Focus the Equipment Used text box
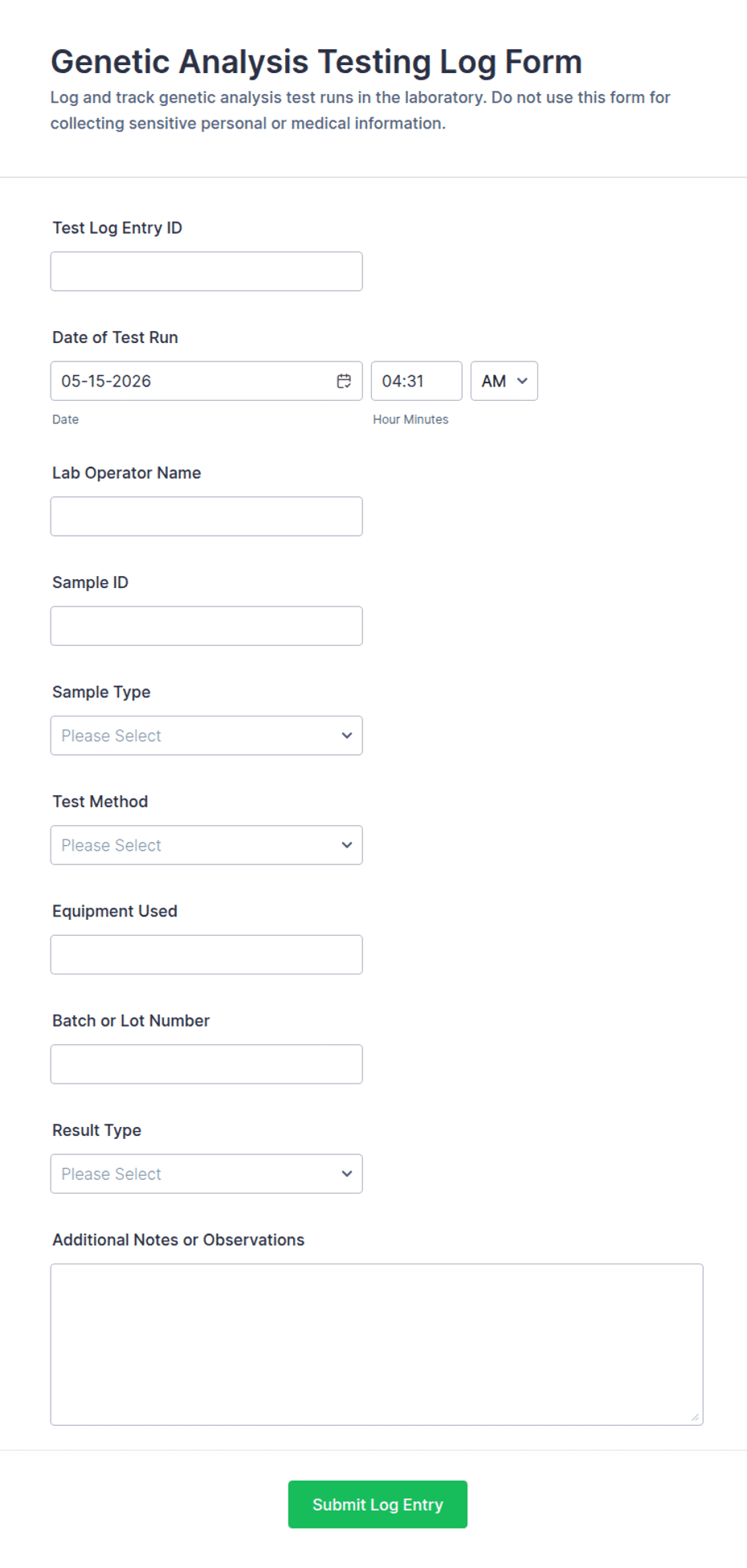 tap(206, 954)
